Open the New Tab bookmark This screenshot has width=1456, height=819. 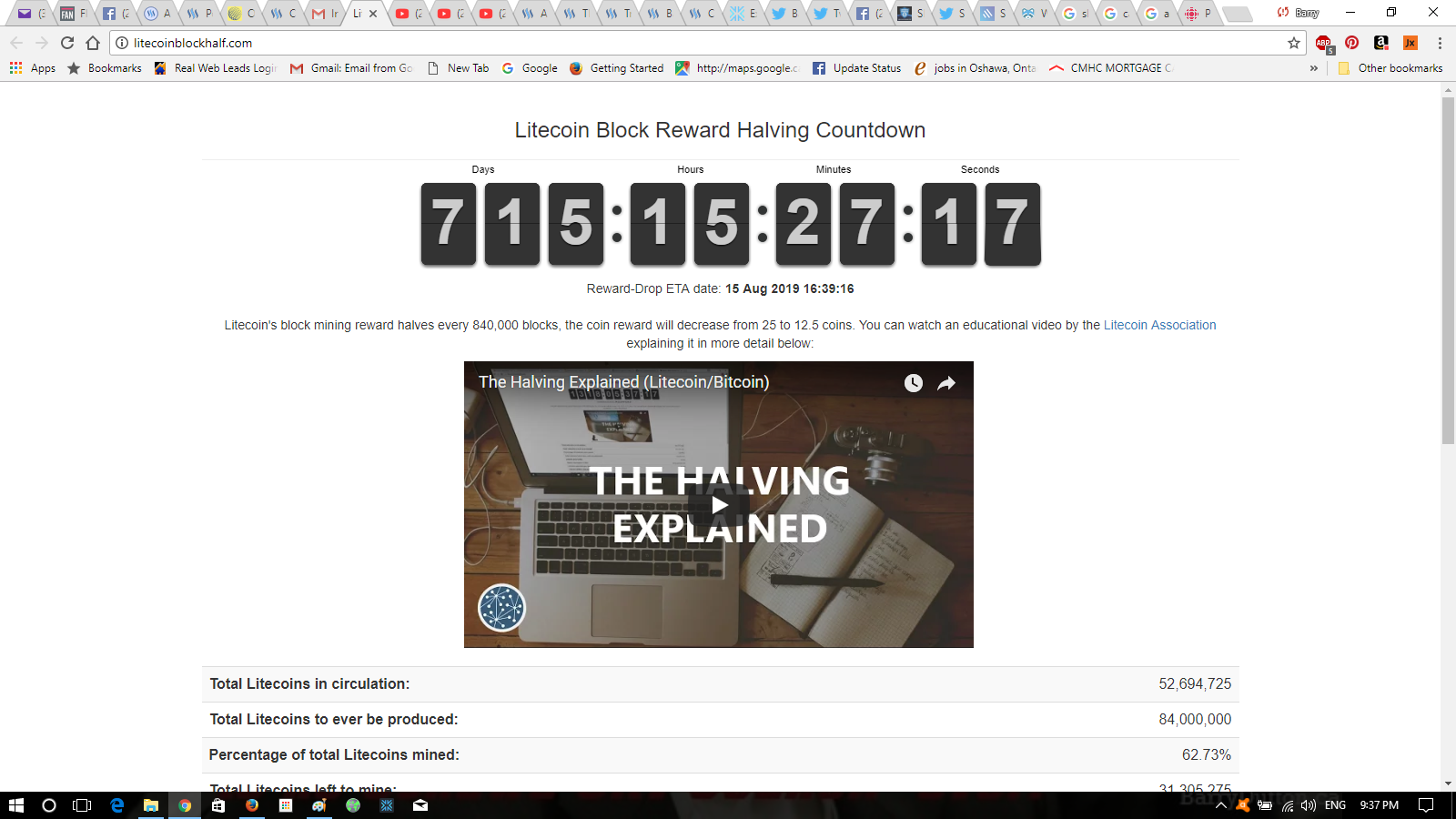coord(459,68)
